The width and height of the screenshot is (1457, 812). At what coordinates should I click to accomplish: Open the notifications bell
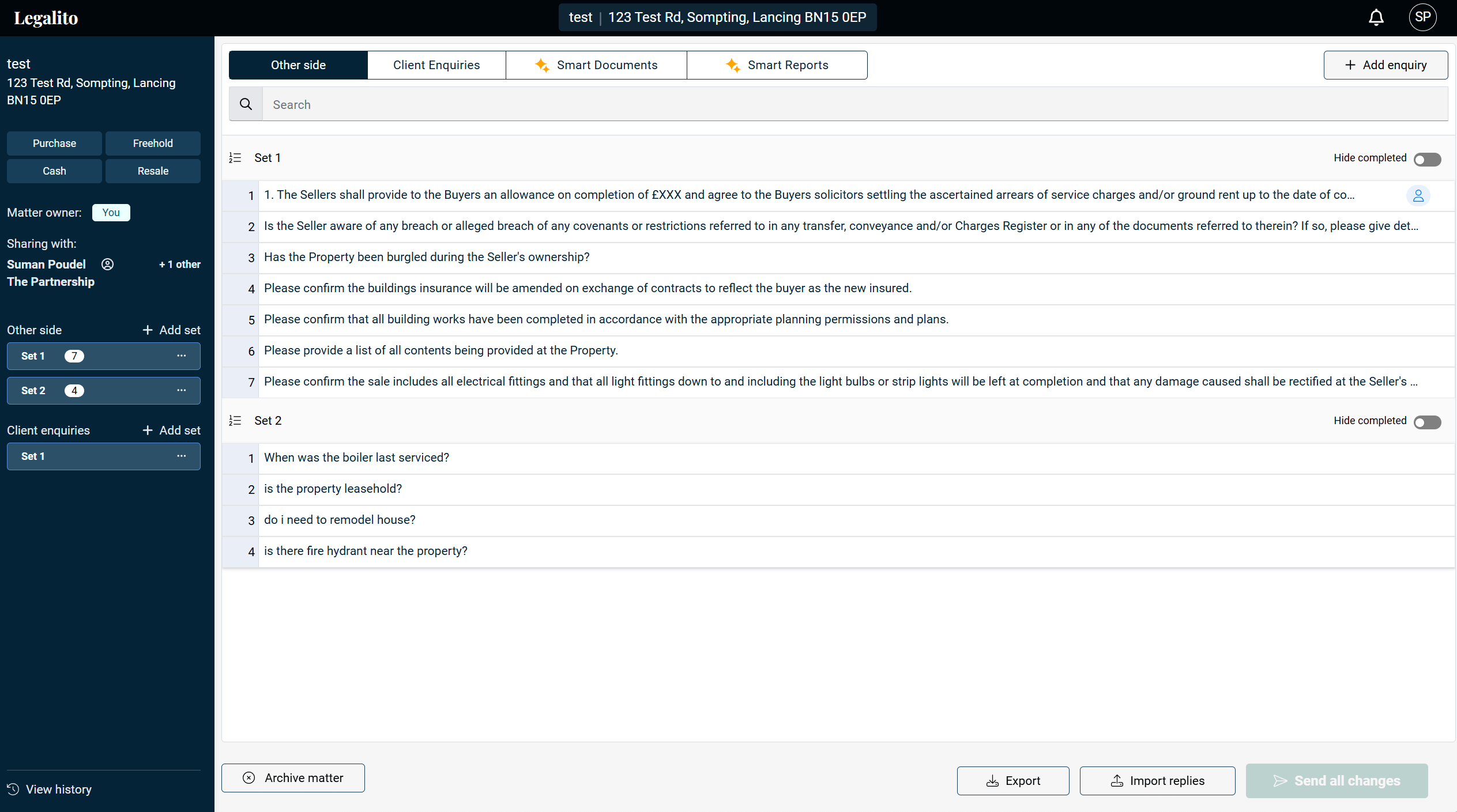click(x=1376, y=18)
